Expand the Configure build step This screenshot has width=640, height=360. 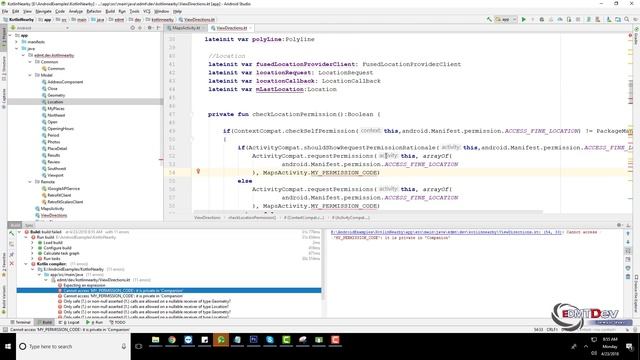click(33, 248)
